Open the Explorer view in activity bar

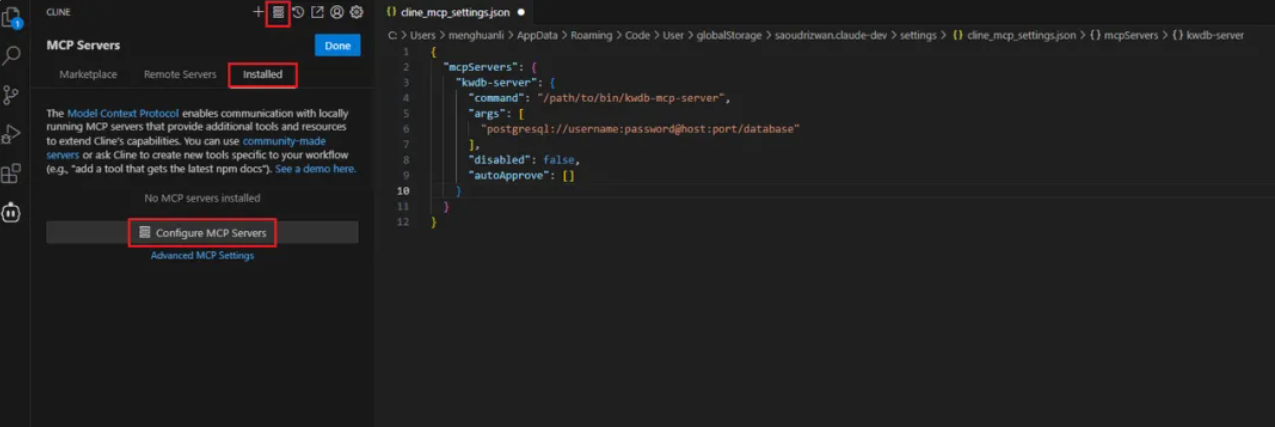point(11,17)
